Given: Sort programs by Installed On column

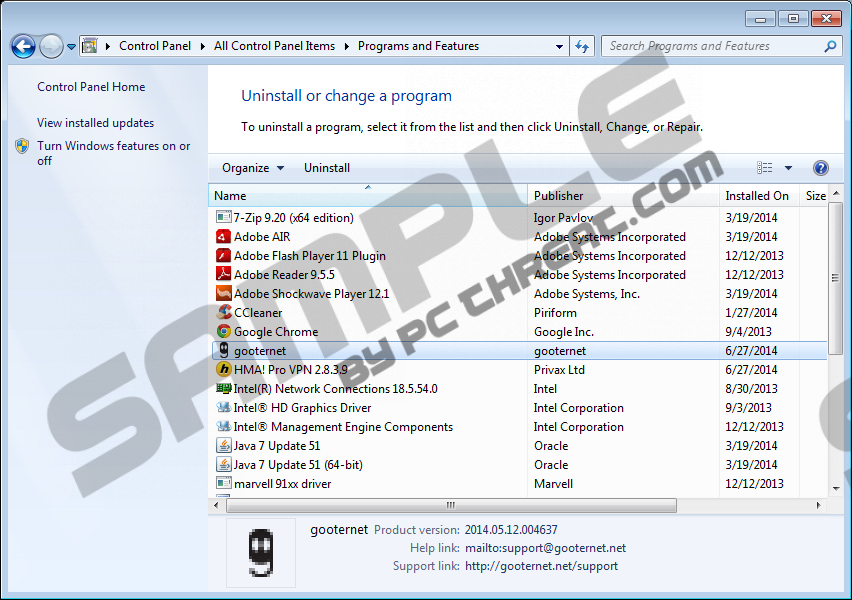Looking at the screenshot, I should coord(757,196).
